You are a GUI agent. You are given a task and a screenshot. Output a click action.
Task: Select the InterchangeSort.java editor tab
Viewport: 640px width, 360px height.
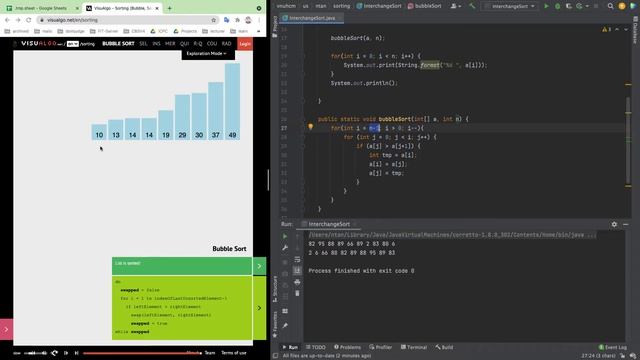pyautogui.click(x=312, y=18)
